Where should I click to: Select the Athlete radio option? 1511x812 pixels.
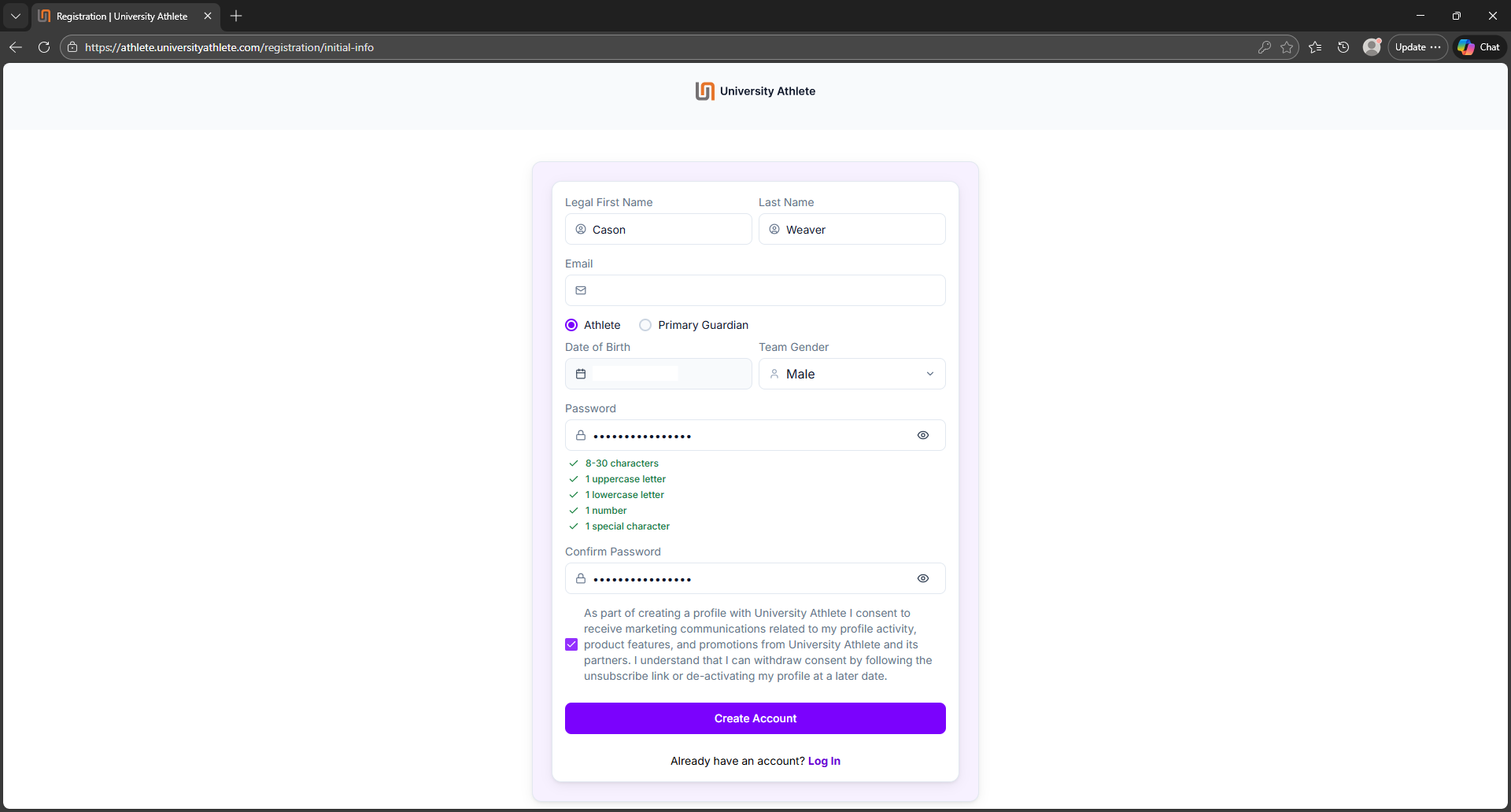click(x=571, y=325)
